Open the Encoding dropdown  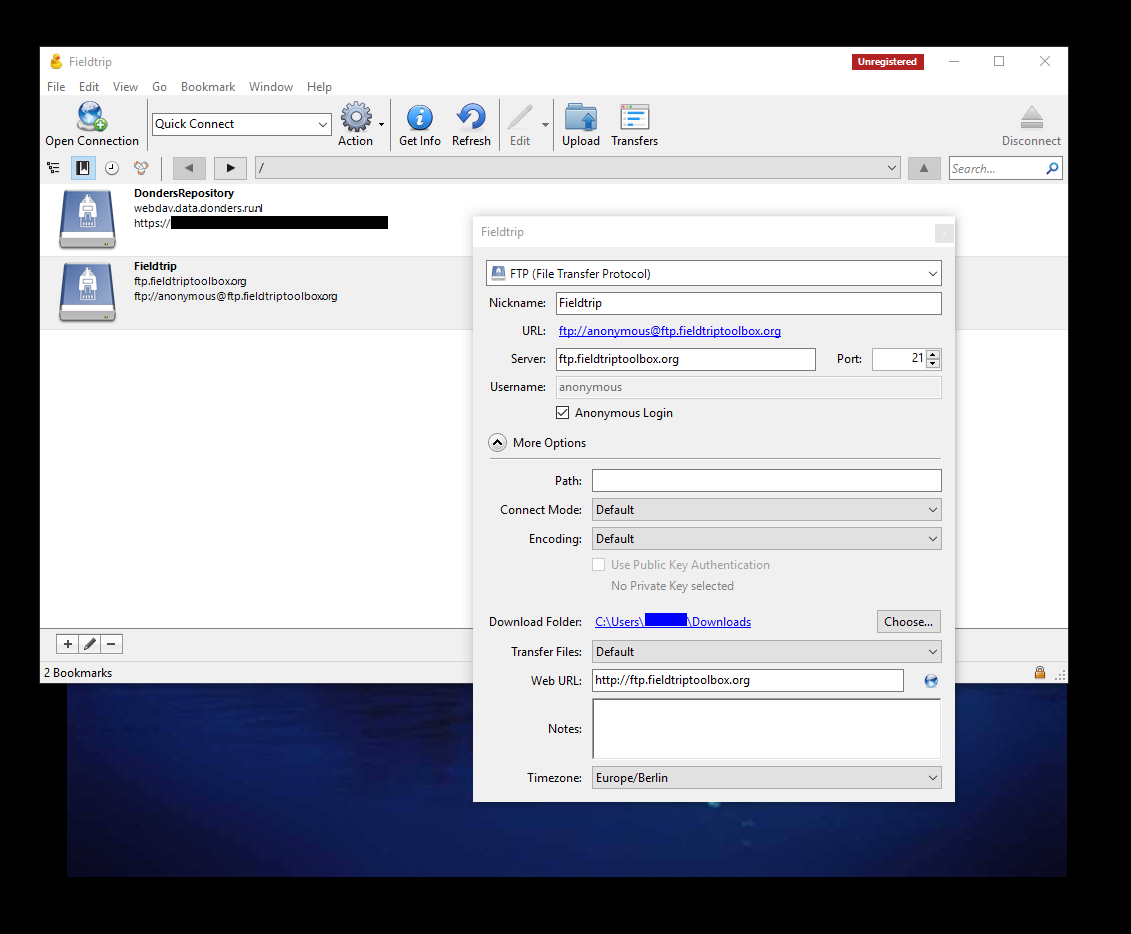[767, 539]
